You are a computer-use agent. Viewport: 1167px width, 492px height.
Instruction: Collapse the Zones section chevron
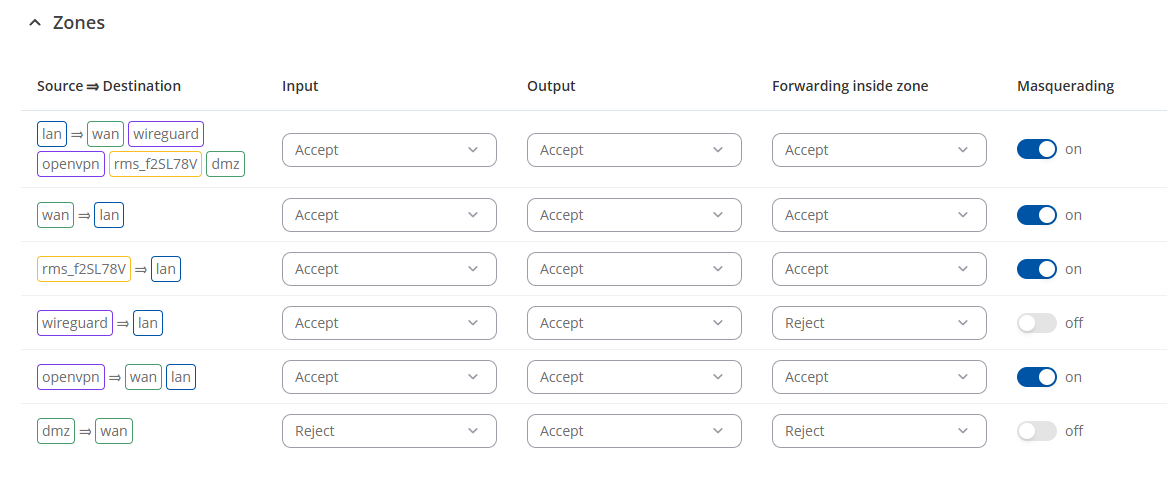tap(35, 22)
